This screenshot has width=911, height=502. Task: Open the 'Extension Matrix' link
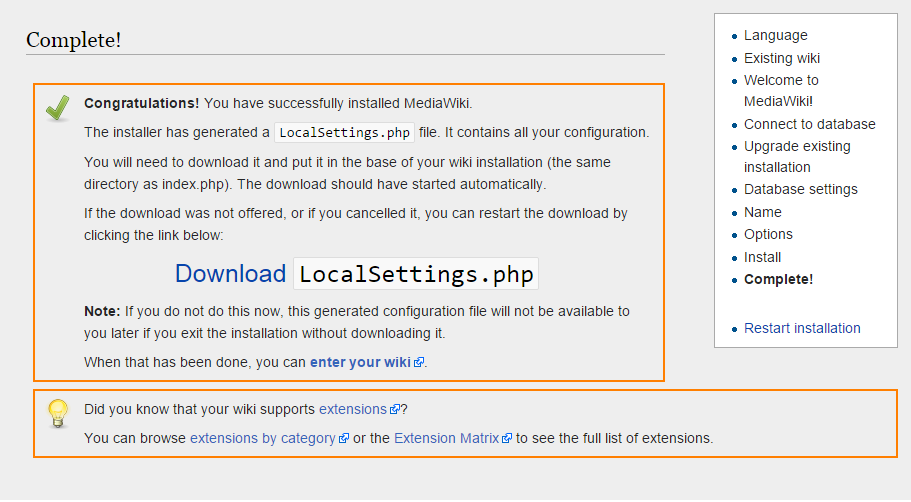(447, 438)
